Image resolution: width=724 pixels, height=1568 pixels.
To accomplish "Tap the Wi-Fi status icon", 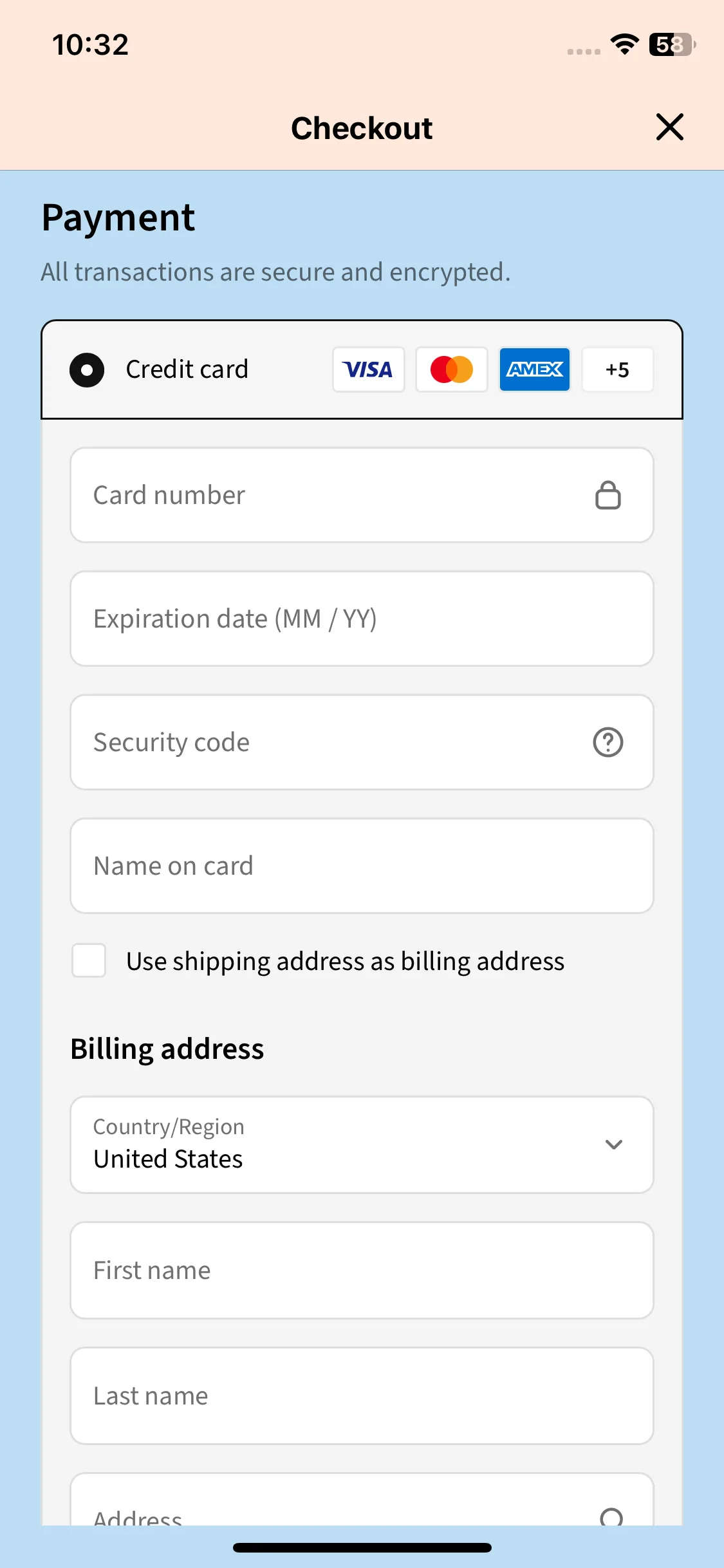I will [624, 44].
